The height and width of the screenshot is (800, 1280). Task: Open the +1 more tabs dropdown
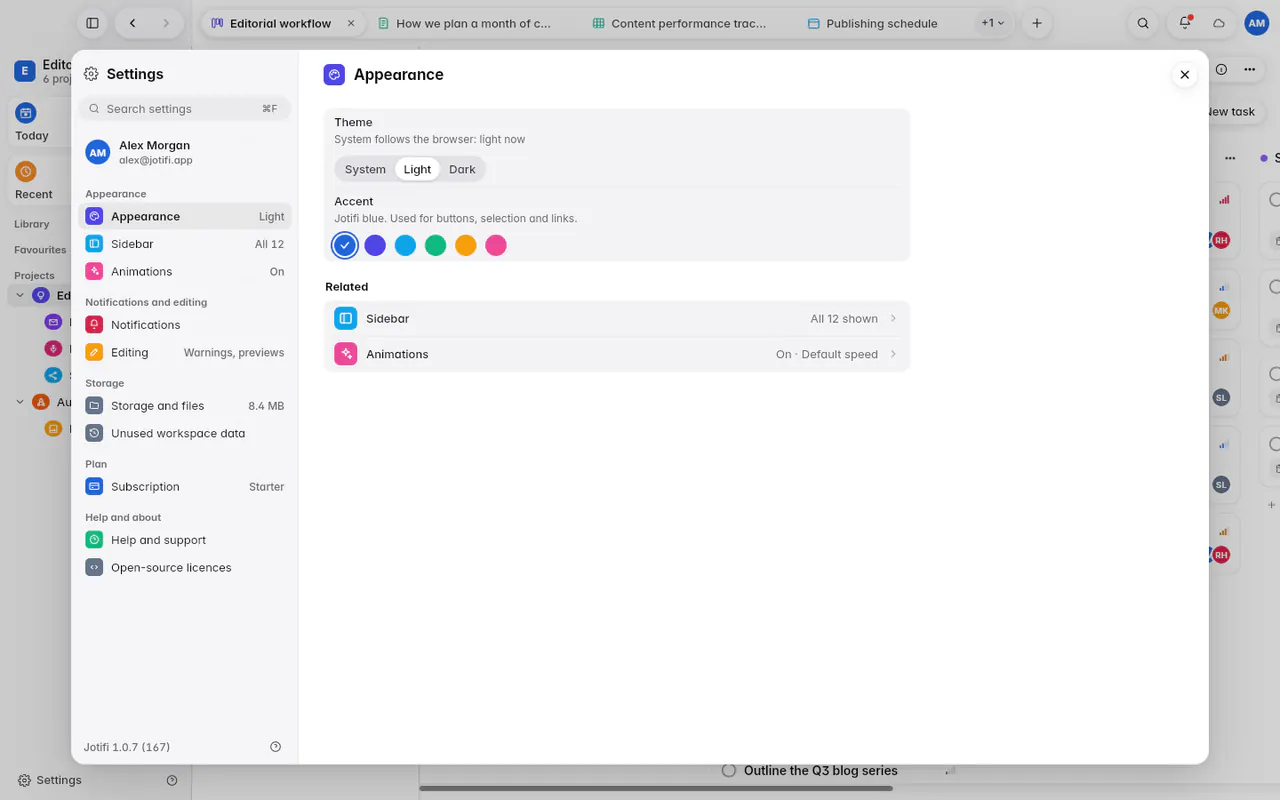click(x=992, y=23)
